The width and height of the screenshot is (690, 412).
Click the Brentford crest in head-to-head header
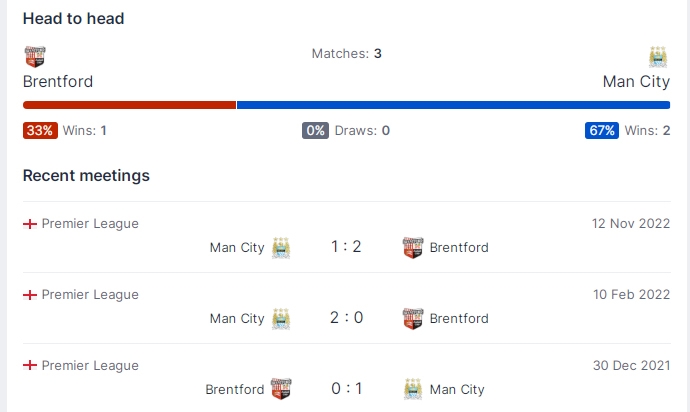pos(35,57)
